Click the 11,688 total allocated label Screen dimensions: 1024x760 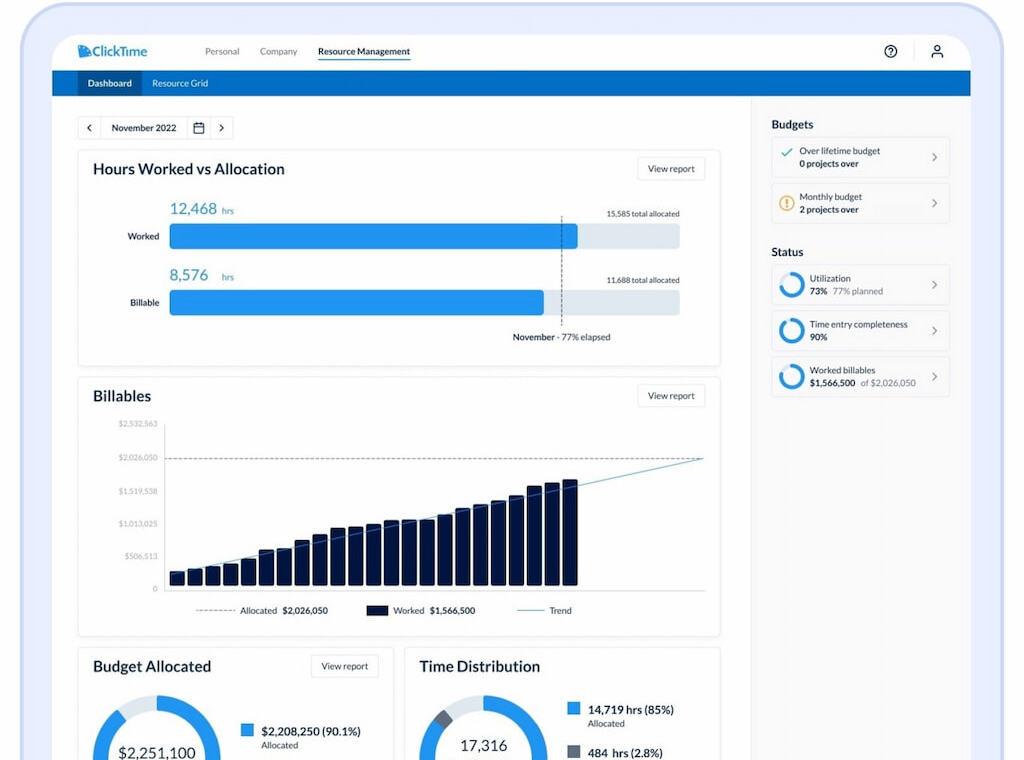click(643, 280)
